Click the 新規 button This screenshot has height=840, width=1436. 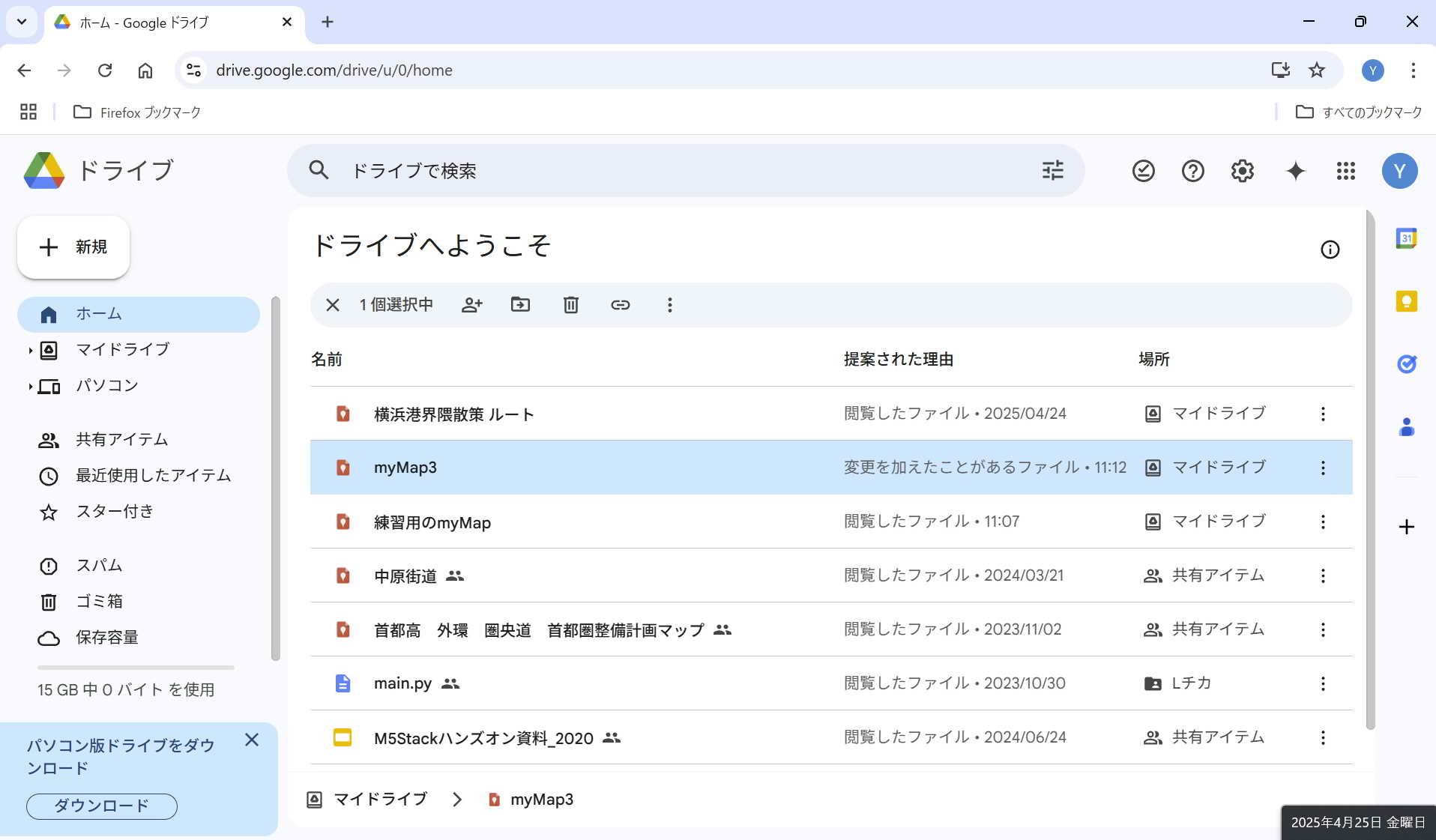pyautogui.click(x=73, y=247)
